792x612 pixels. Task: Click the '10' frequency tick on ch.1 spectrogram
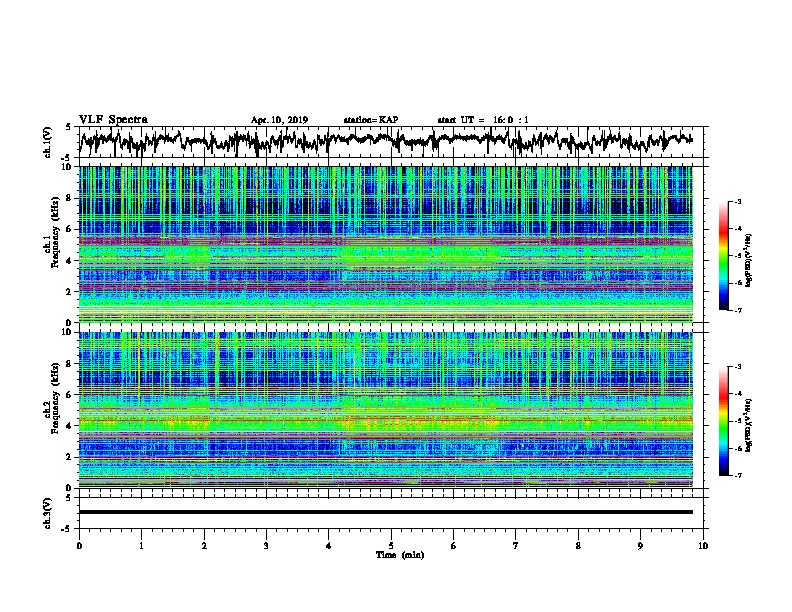pos(67,167)
